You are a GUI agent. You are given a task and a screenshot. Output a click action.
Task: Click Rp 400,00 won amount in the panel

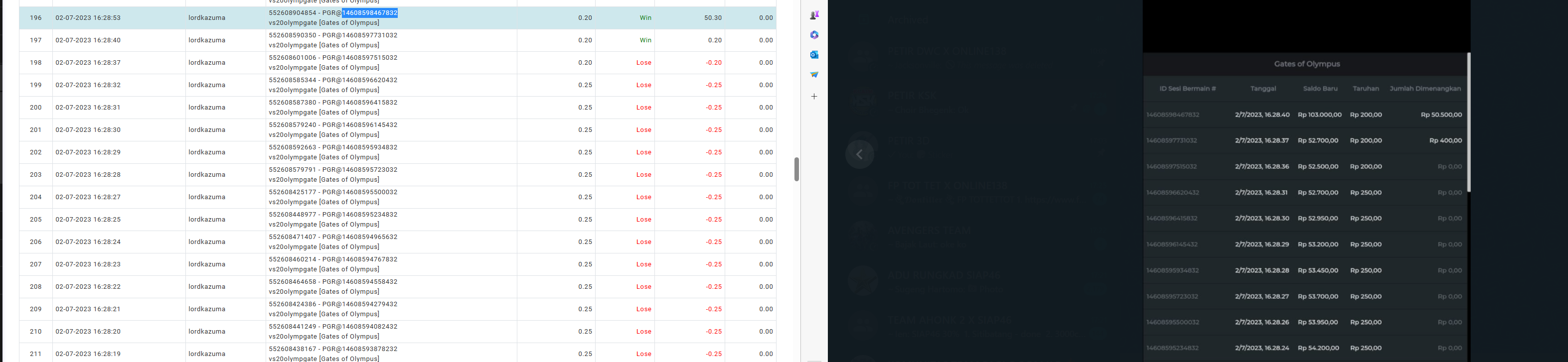[1445, 140]
